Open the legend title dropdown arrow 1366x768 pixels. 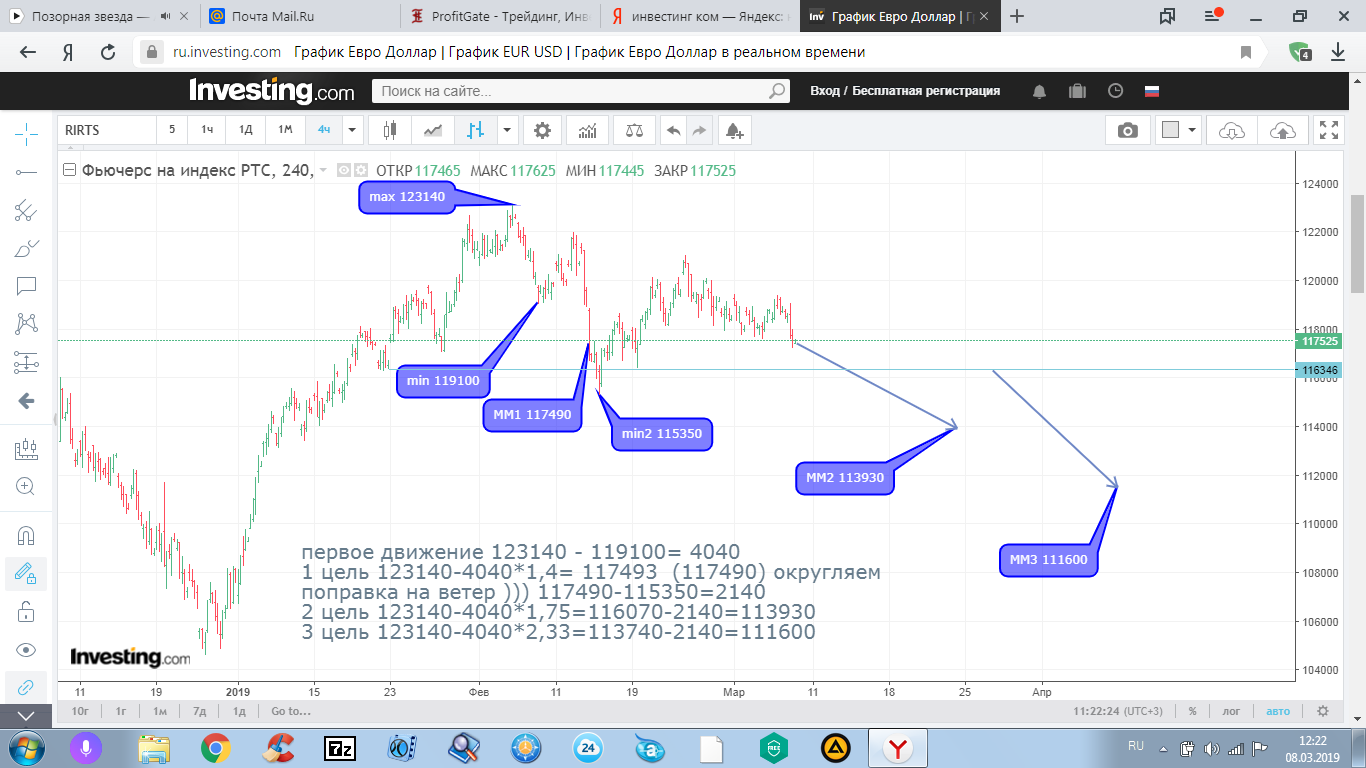(323, 171)
